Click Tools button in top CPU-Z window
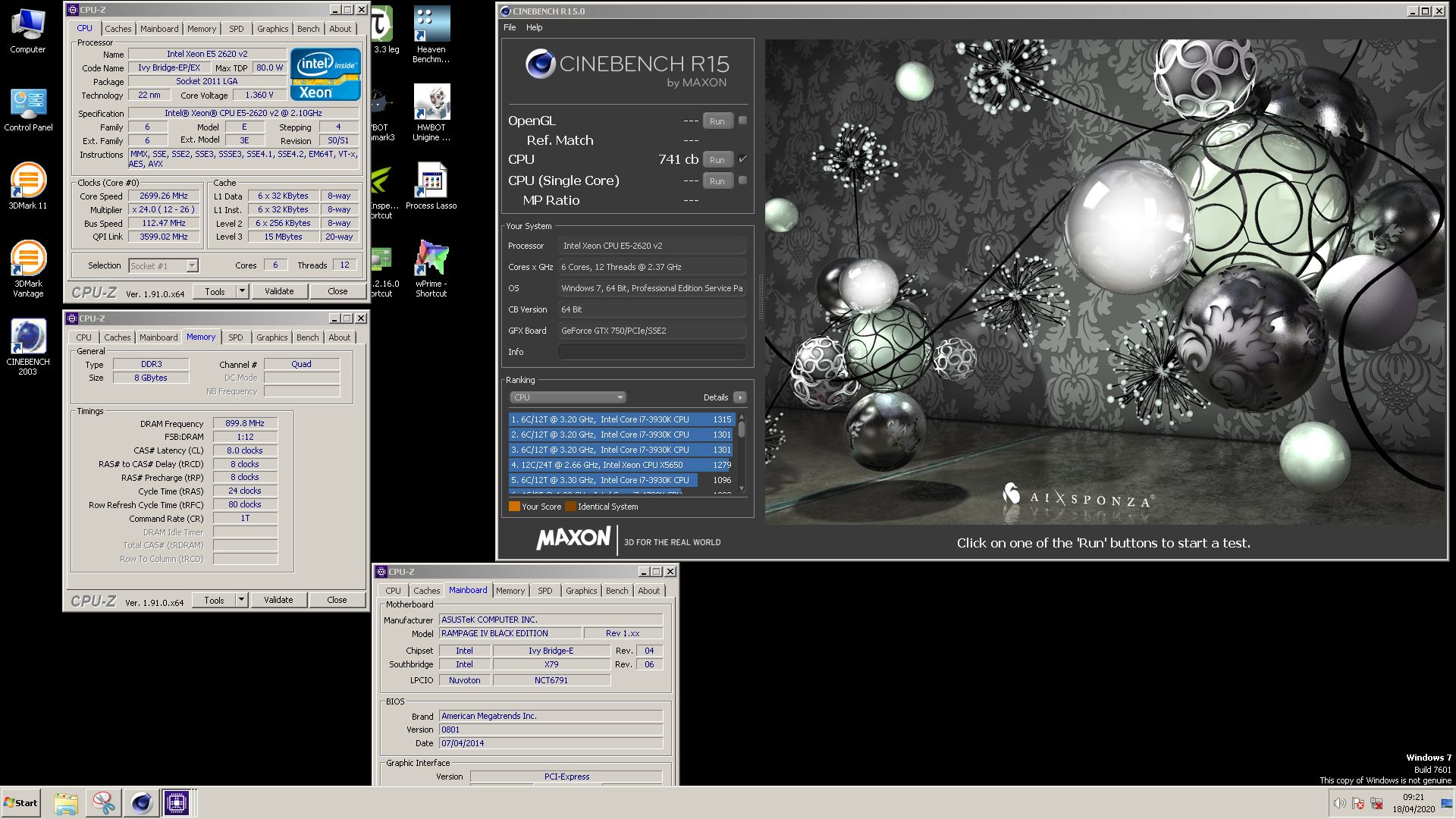 coord(215,291)
